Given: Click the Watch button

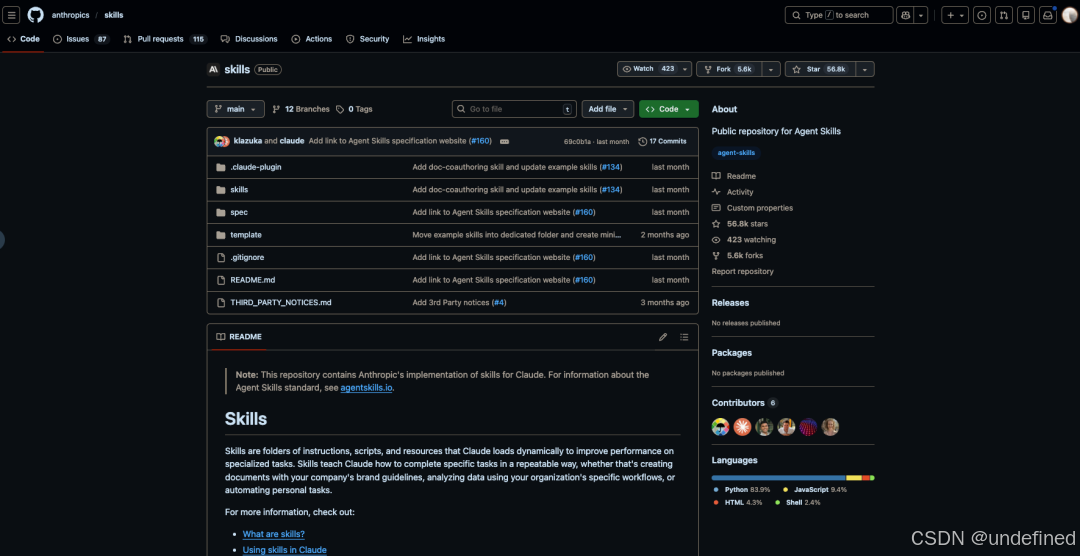Looking at the screenshot, I should click(648, 69).
